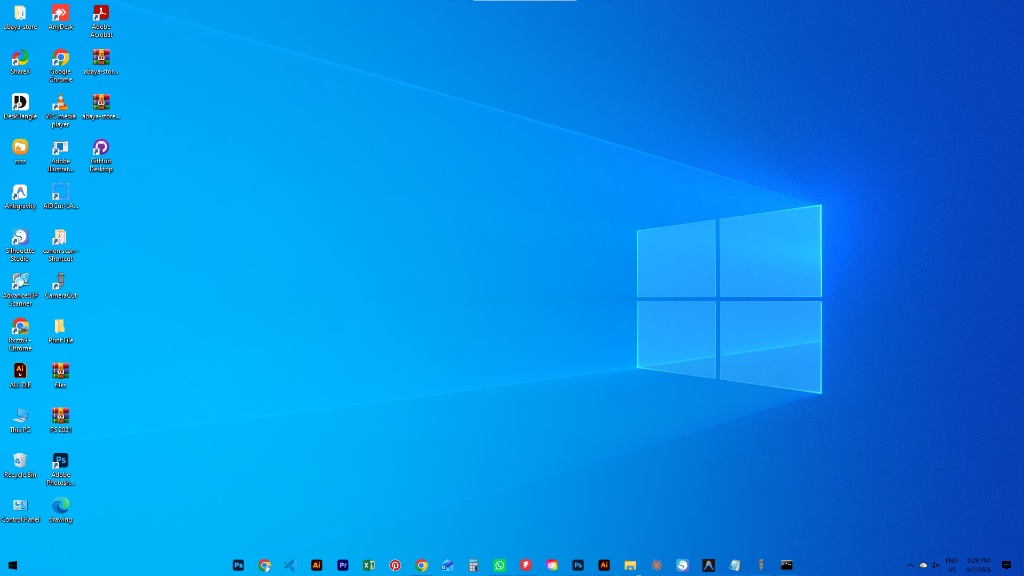Open the orange starburst taskbar app
Image resolution: width=1024 pixels, height=576 pixels.
pyautogui.click(x=656, y=566)
